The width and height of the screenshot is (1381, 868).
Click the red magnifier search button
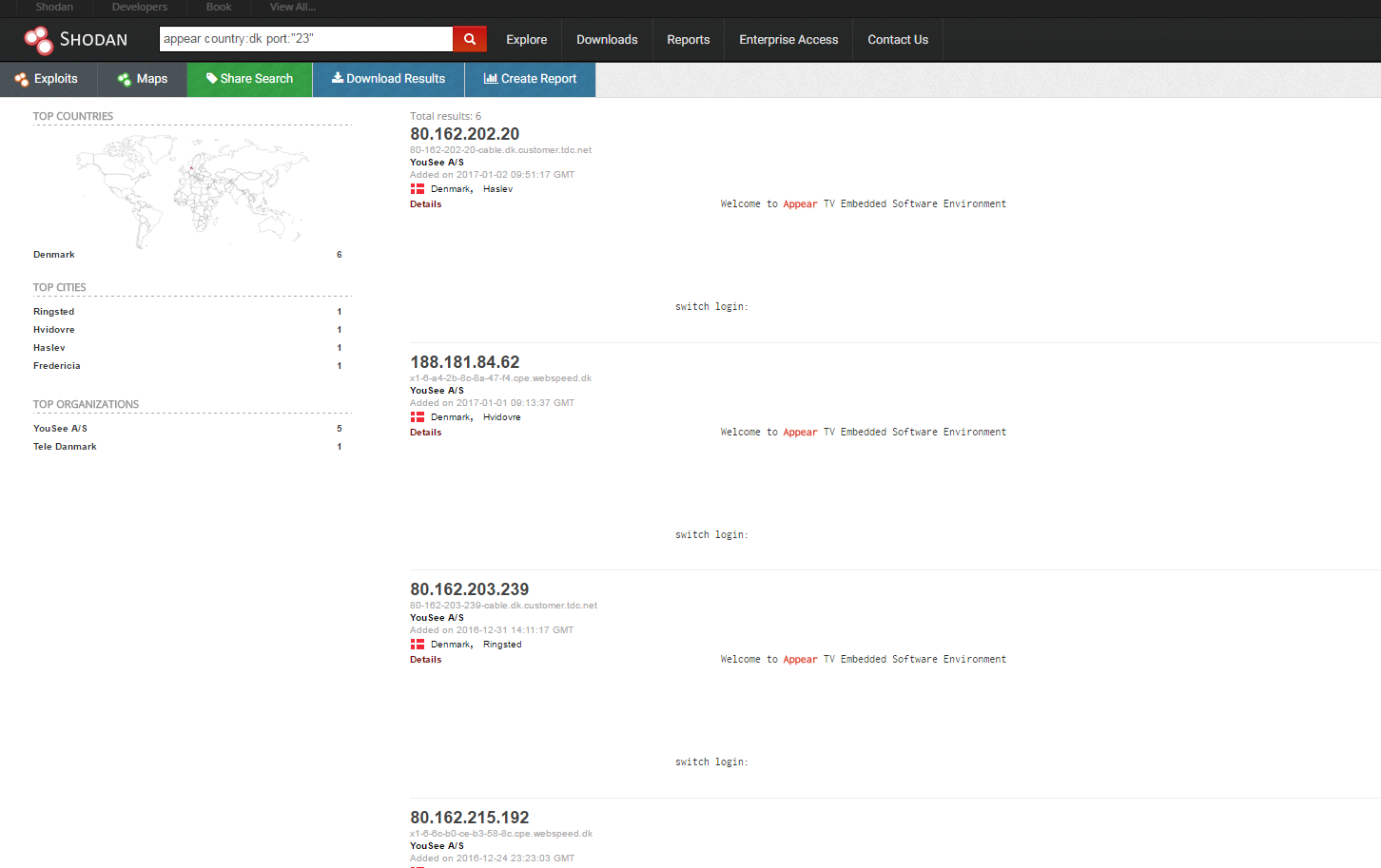(470, 39)
